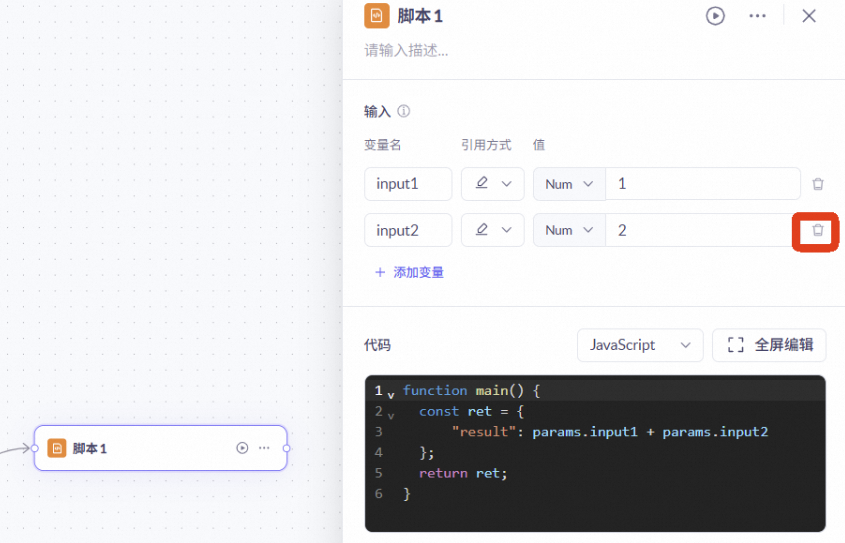Click the 代码 section label
845x543 pixels.
point(377,345)
